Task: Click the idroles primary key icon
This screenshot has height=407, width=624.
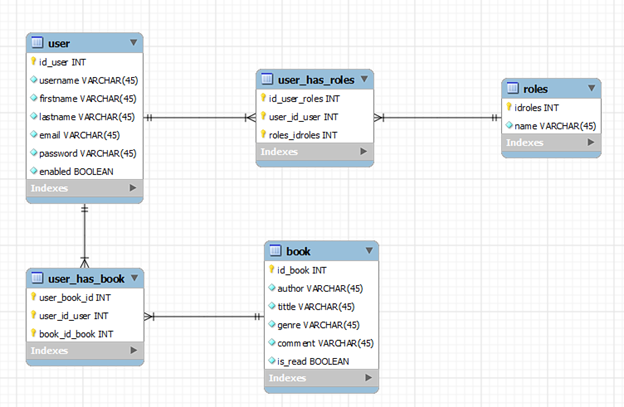Action: [x=509, y=107]
